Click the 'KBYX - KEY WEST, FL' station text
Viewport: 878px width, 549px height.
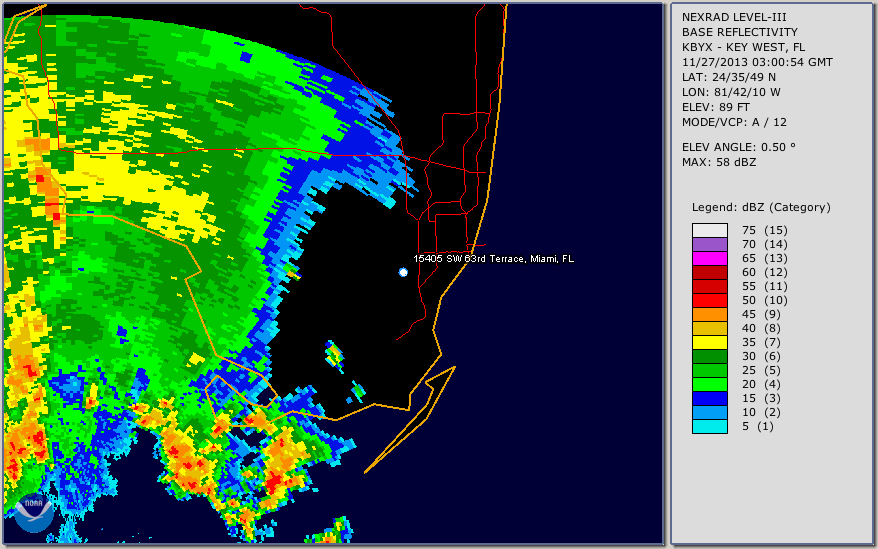(744, 47)
